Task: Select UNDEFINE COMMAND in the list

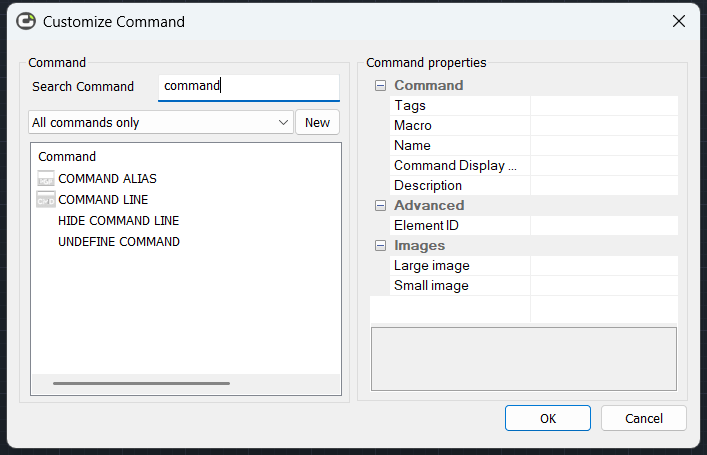Action: [x=119, y=242]
